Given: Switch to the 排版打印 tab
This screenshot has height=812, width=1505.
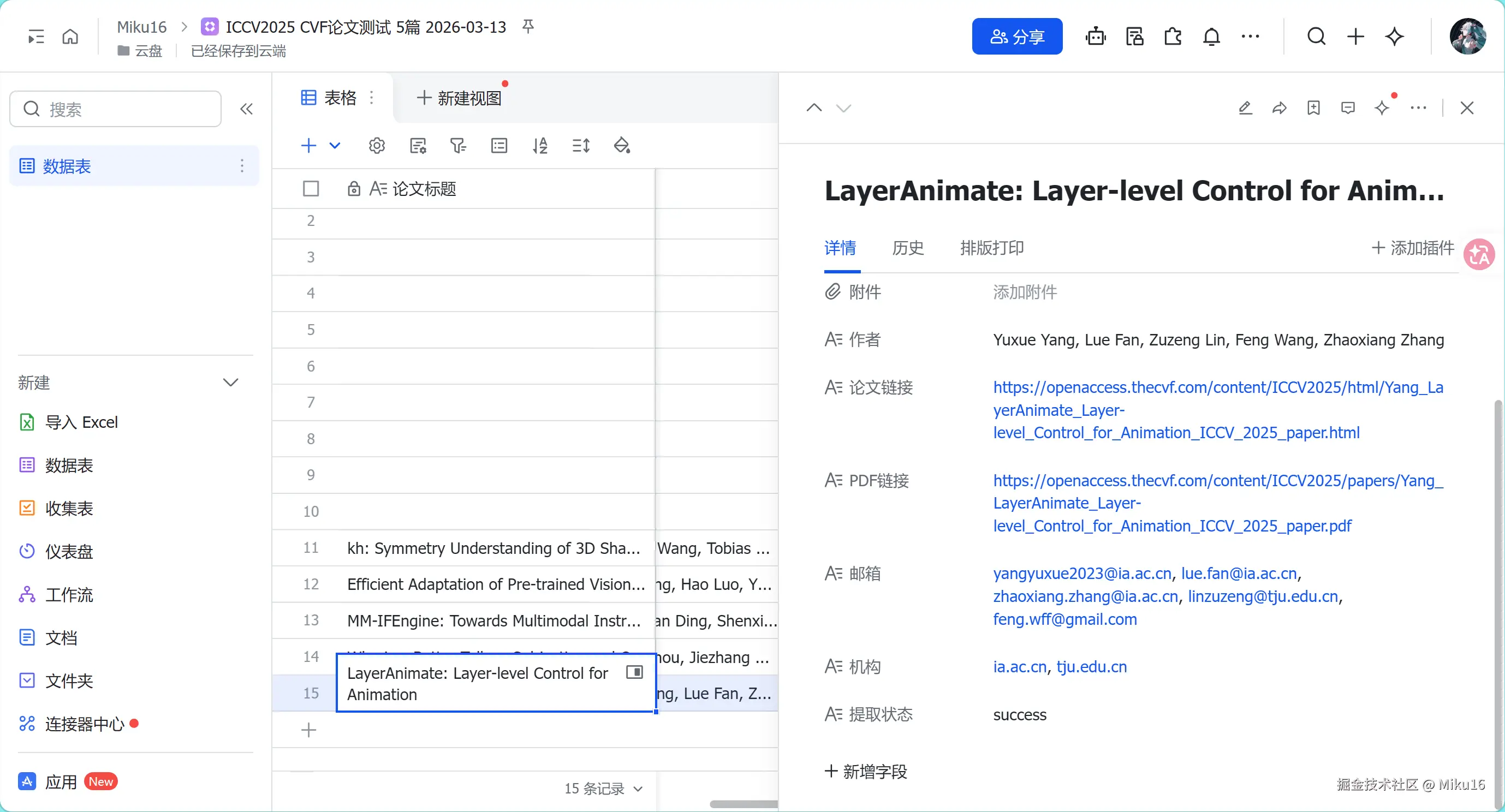Looking at the screenshot, I should coord(991,248).
